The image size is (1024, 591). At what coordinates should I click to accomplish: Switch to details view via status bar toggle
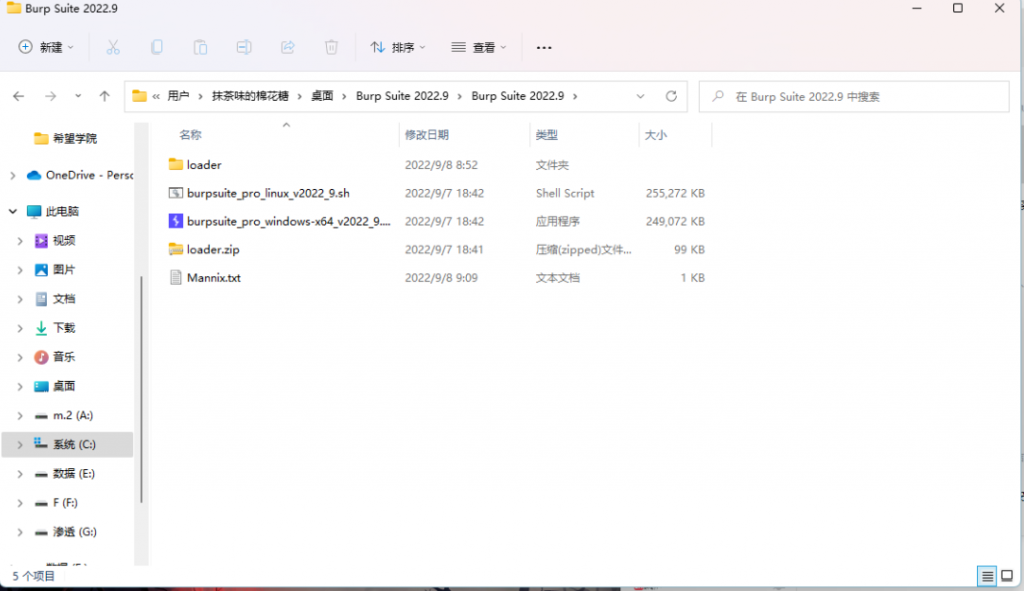(x=987, y=576)
